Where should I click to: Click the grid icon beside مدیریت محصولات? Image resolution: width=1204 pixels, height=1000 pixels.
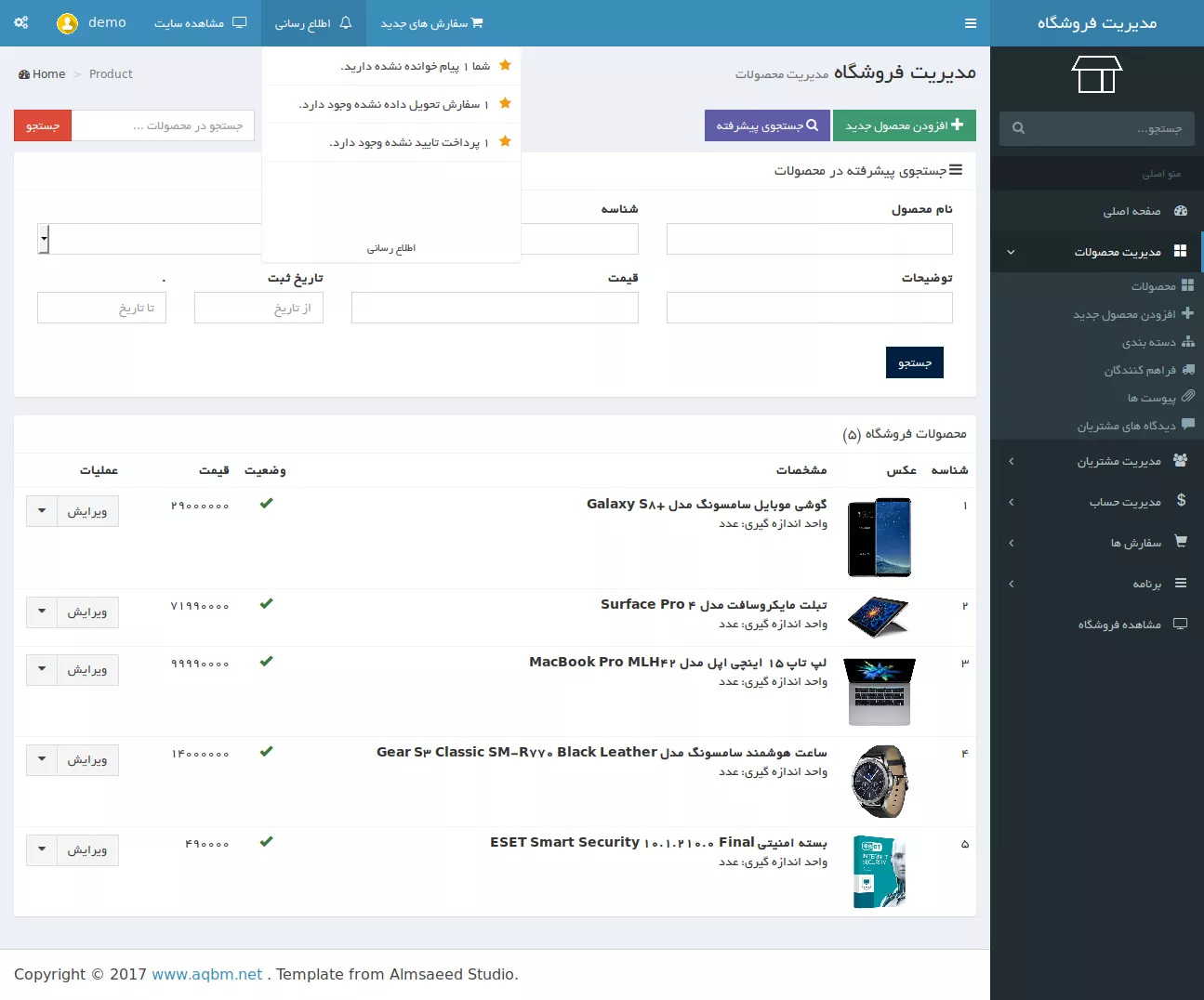coord(1181,251)
